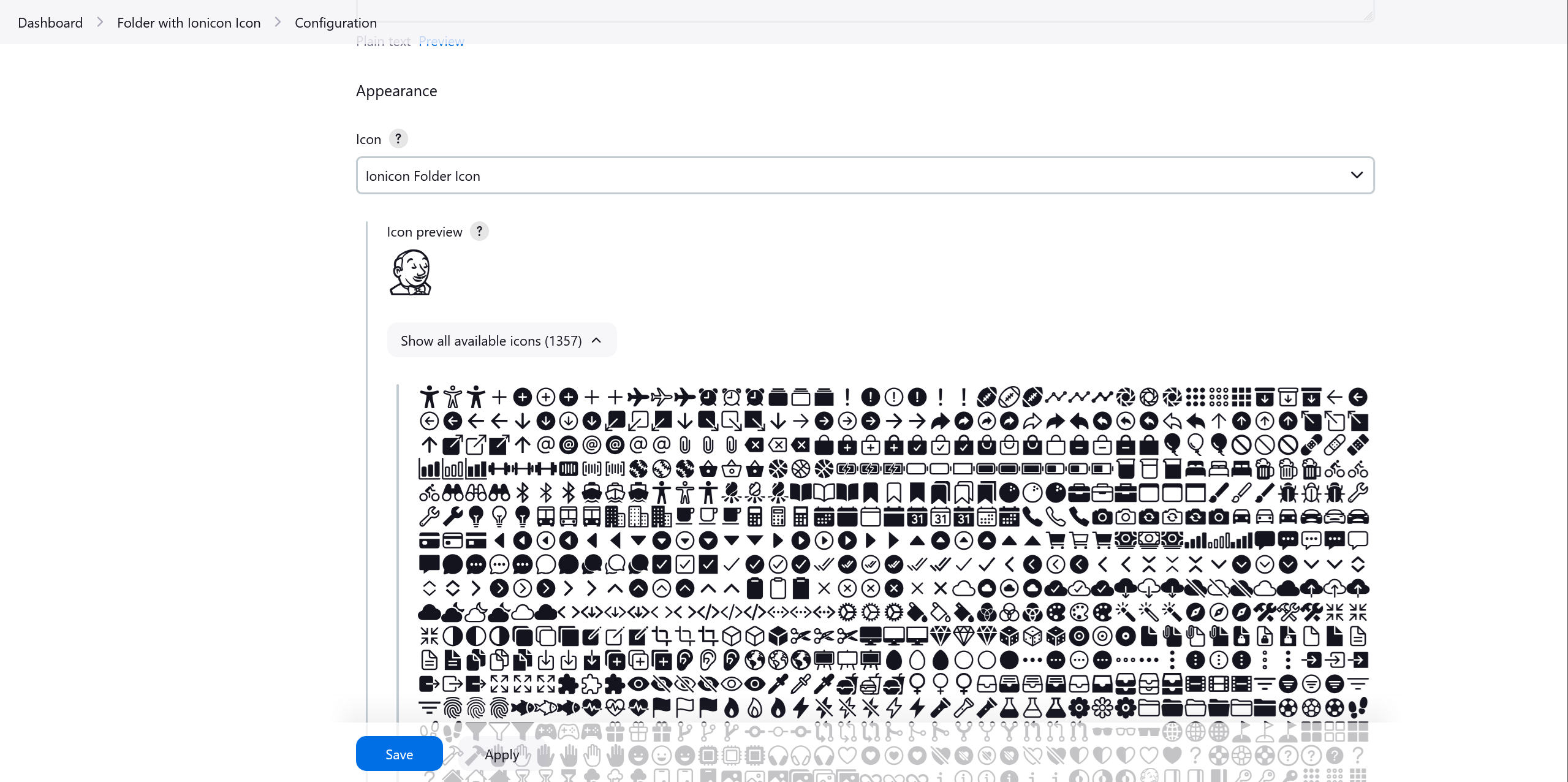Toggle the Appearance section visibility
This screenshot has width=1568, height=782.
(x=396, y=90)
